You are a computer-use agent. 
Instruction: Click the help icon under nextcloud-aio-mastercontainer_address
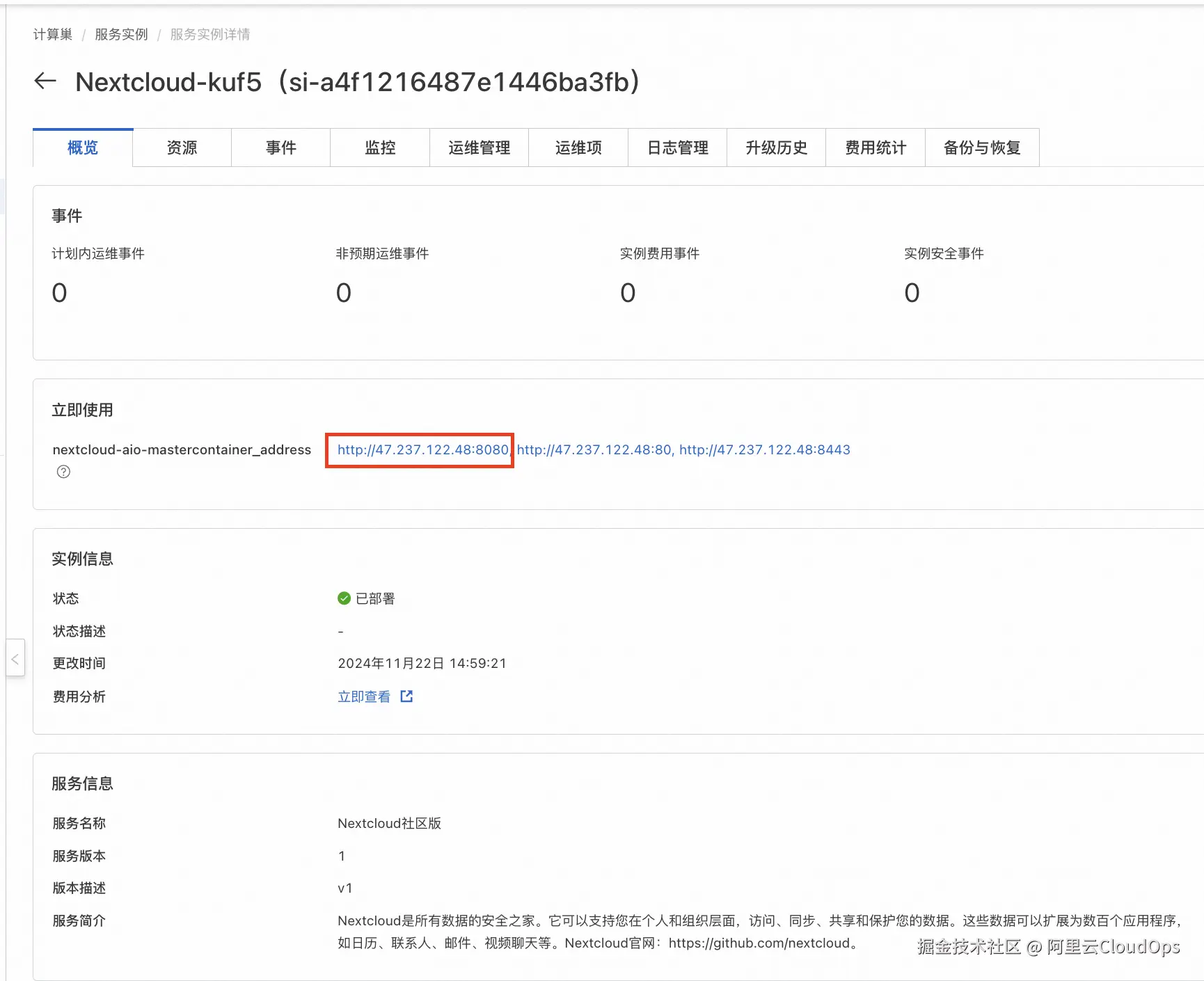tap(63, 472)
